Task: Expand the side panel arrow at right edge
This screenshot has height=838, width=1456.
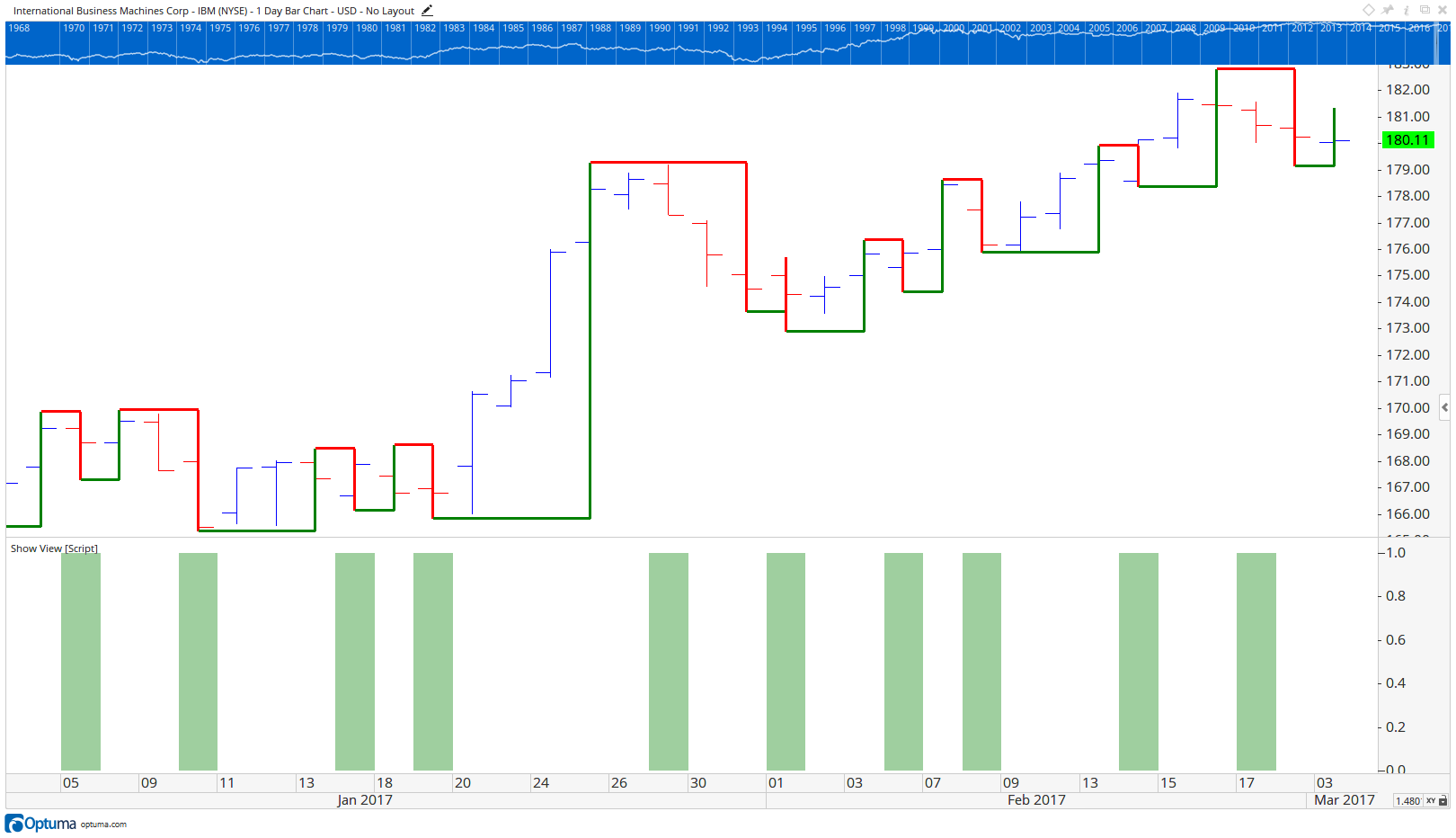Action: coord(1444,407)
